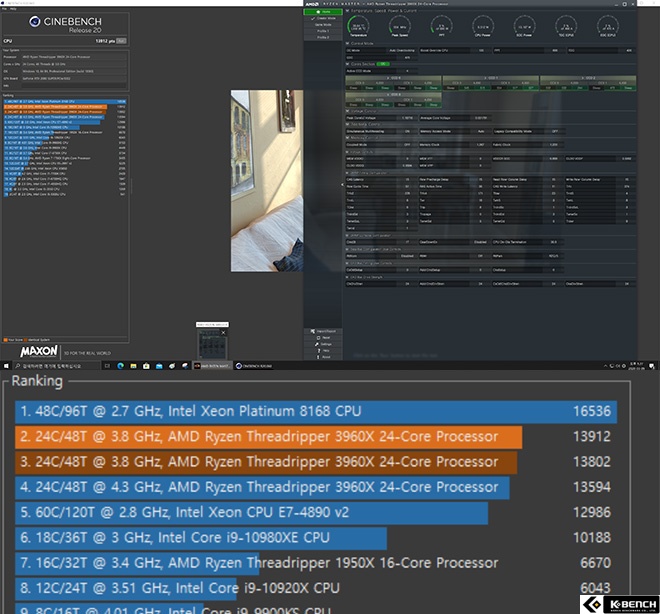Screen dimensions: 660x614
Task: Click the PPT gauge
Action: coord(441,27)
